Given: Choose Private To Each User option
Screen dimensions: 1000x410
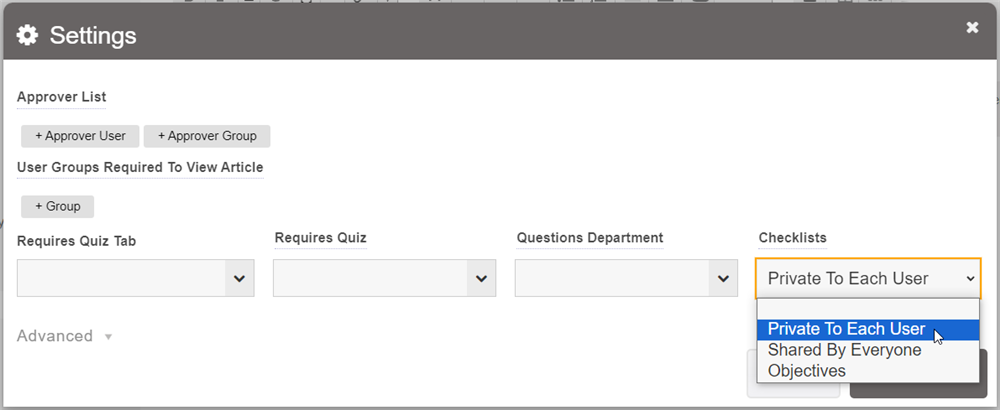Looking at the screenshot, I should pos(847,329).
